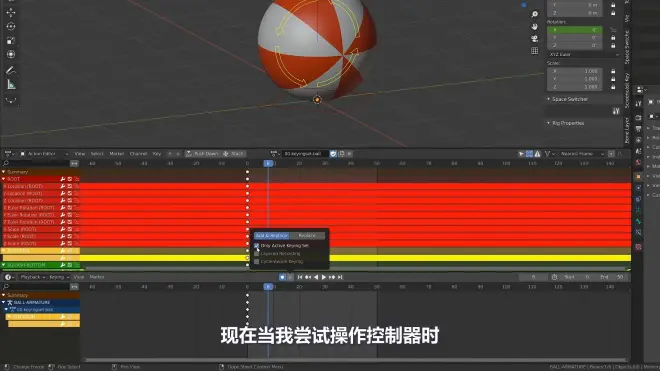Image resolution: width=660 pixels, height=371 pixels.
Task: Click wrench modifier icon on ROOT group
Action: (63, 179)
